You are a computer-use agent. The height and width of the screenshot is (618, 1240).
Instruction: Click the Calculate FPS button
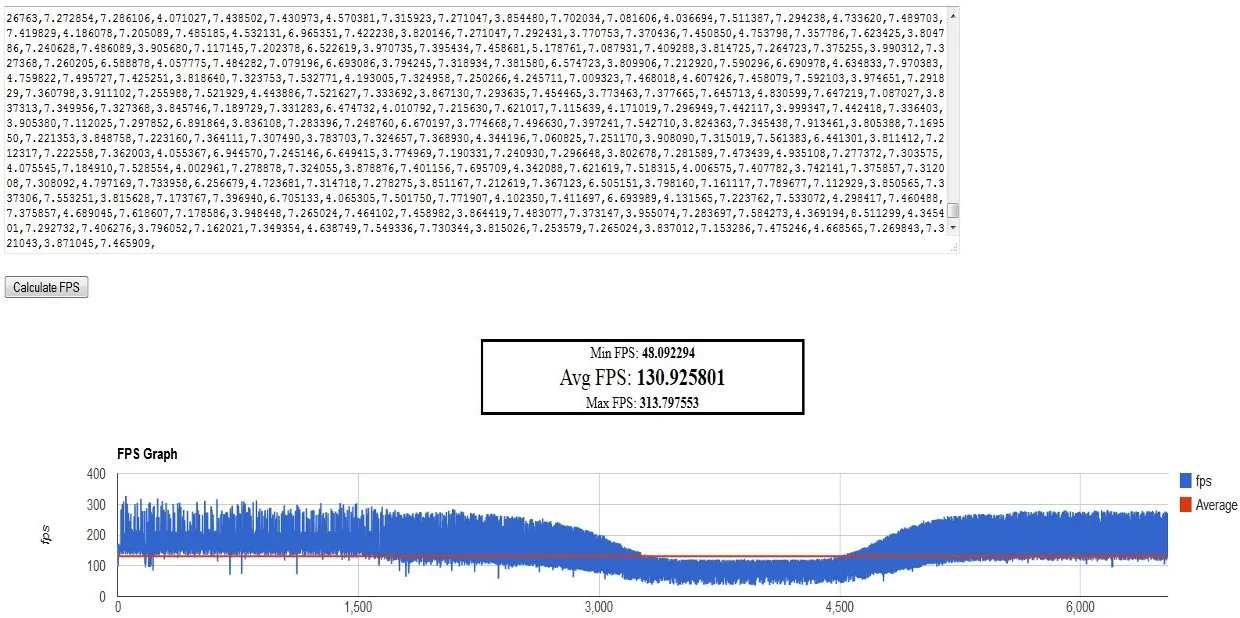47,288
